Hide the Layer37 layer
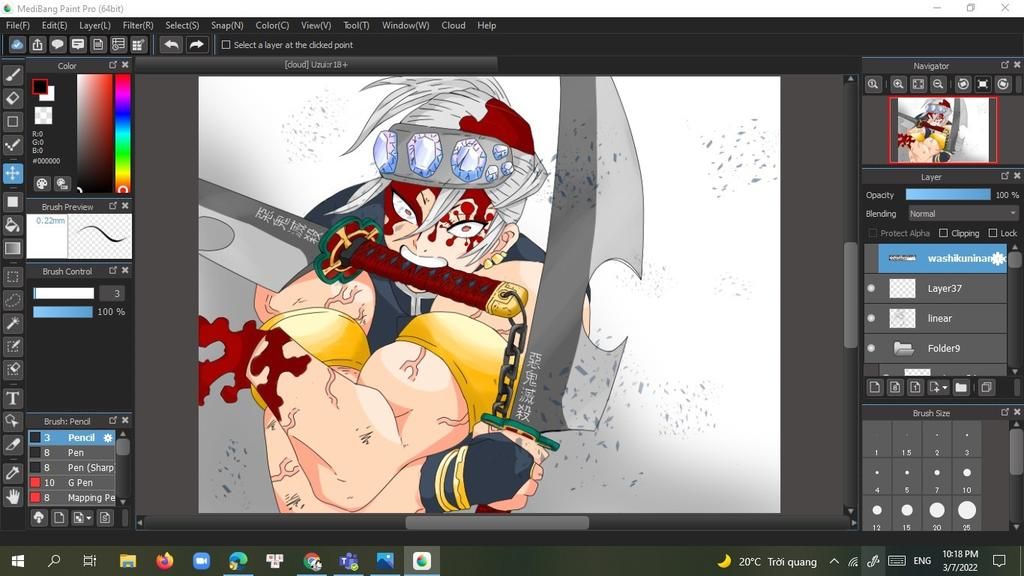The width and height of the screenshot is (1024, 576). (871, 288)
